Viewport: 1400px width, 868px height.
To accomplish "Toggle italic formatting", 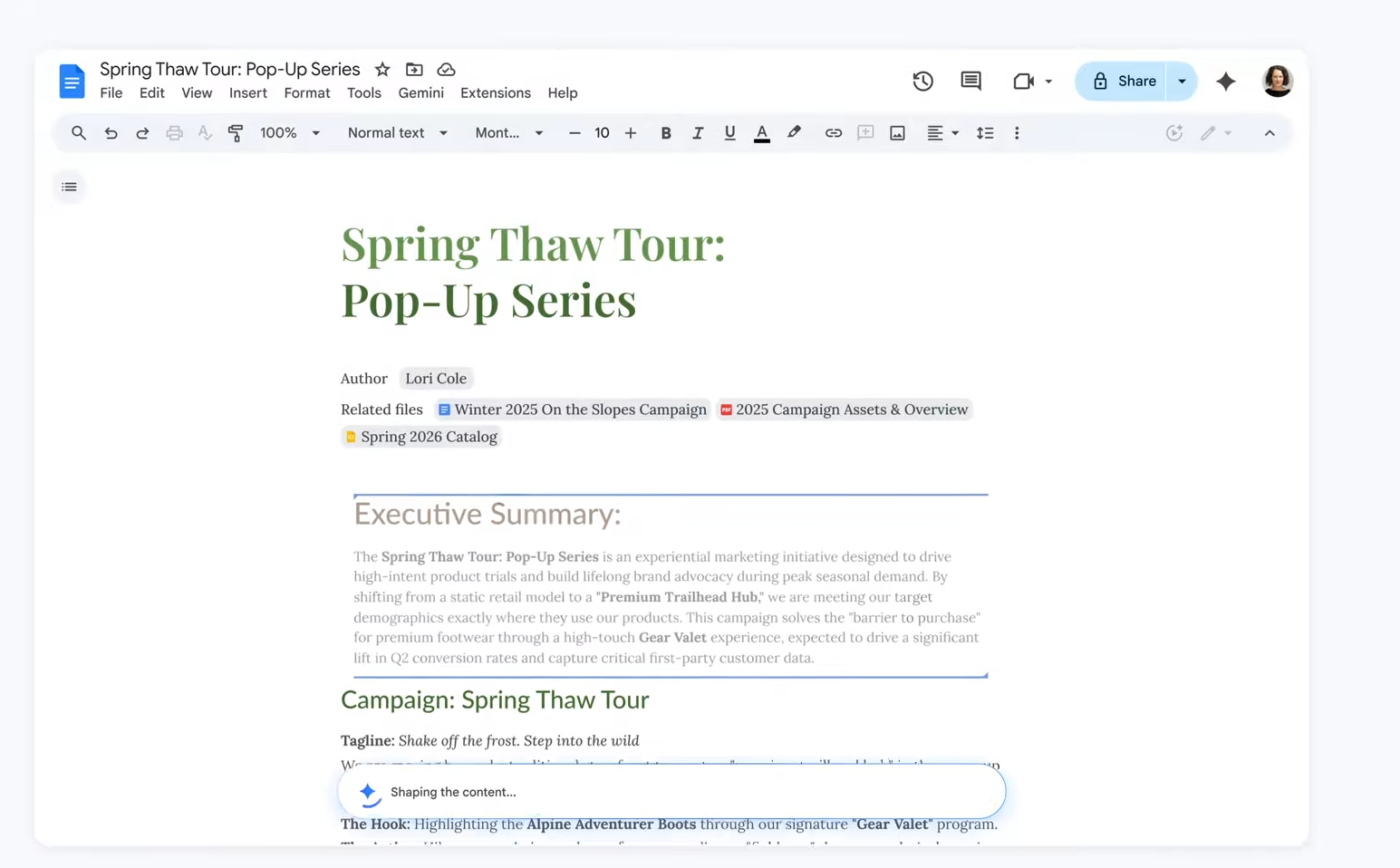I will click(x=697, y=133).
